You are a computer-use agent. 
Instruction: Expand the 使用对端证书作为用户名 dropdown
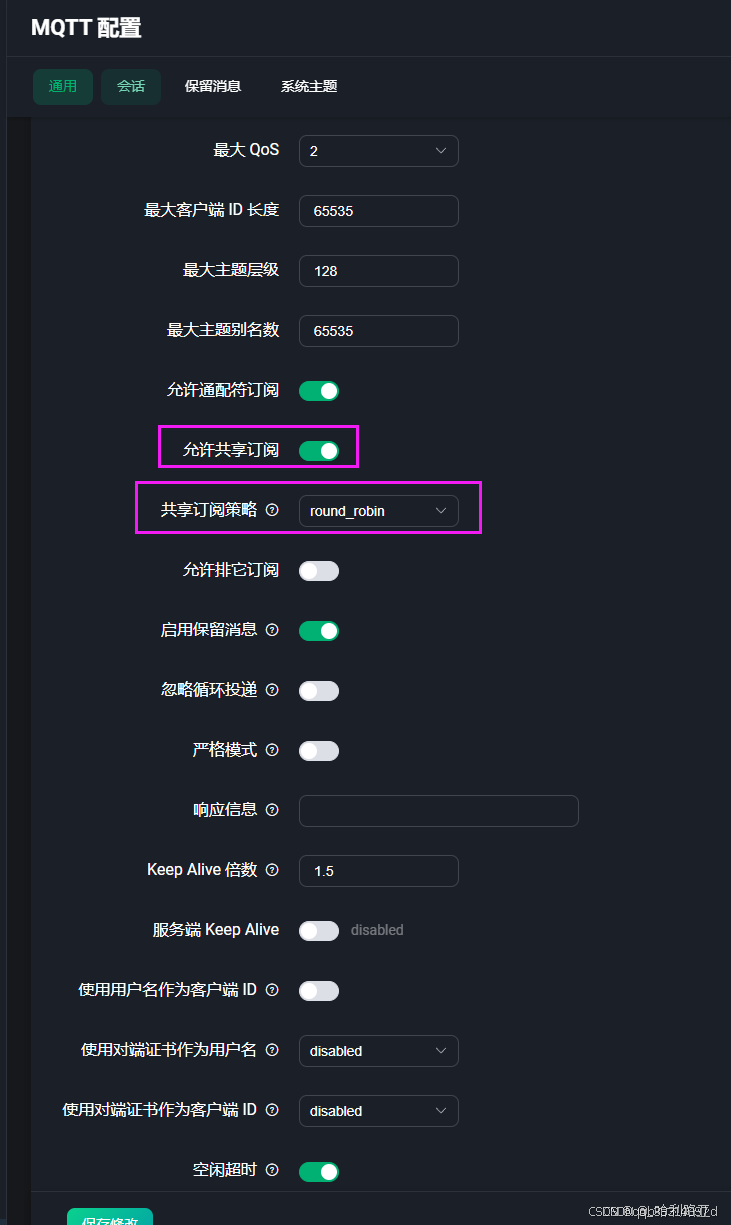[x=378, y=1050]
